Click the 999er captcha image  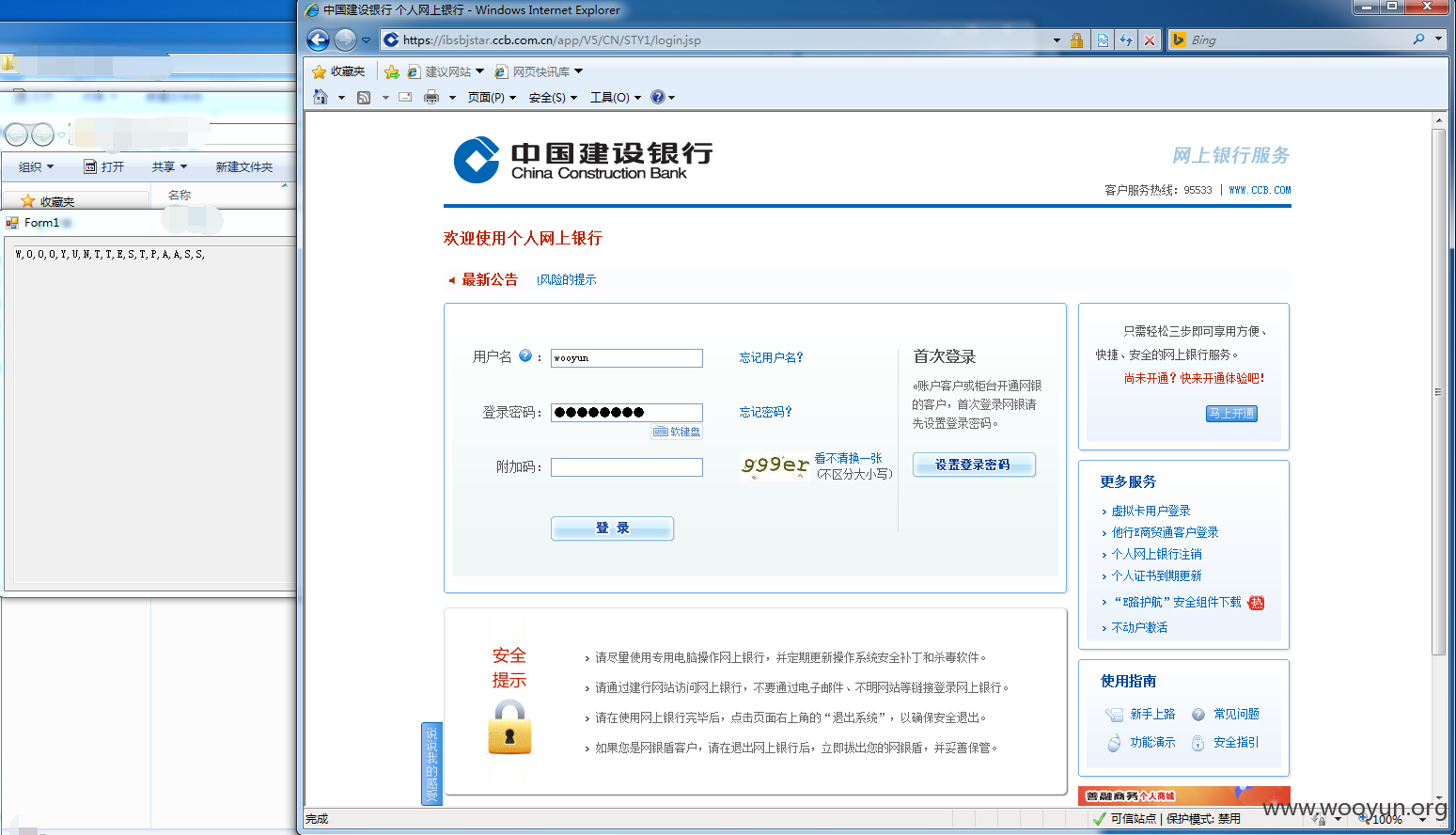pyautogui.click(x=775, y=465)
